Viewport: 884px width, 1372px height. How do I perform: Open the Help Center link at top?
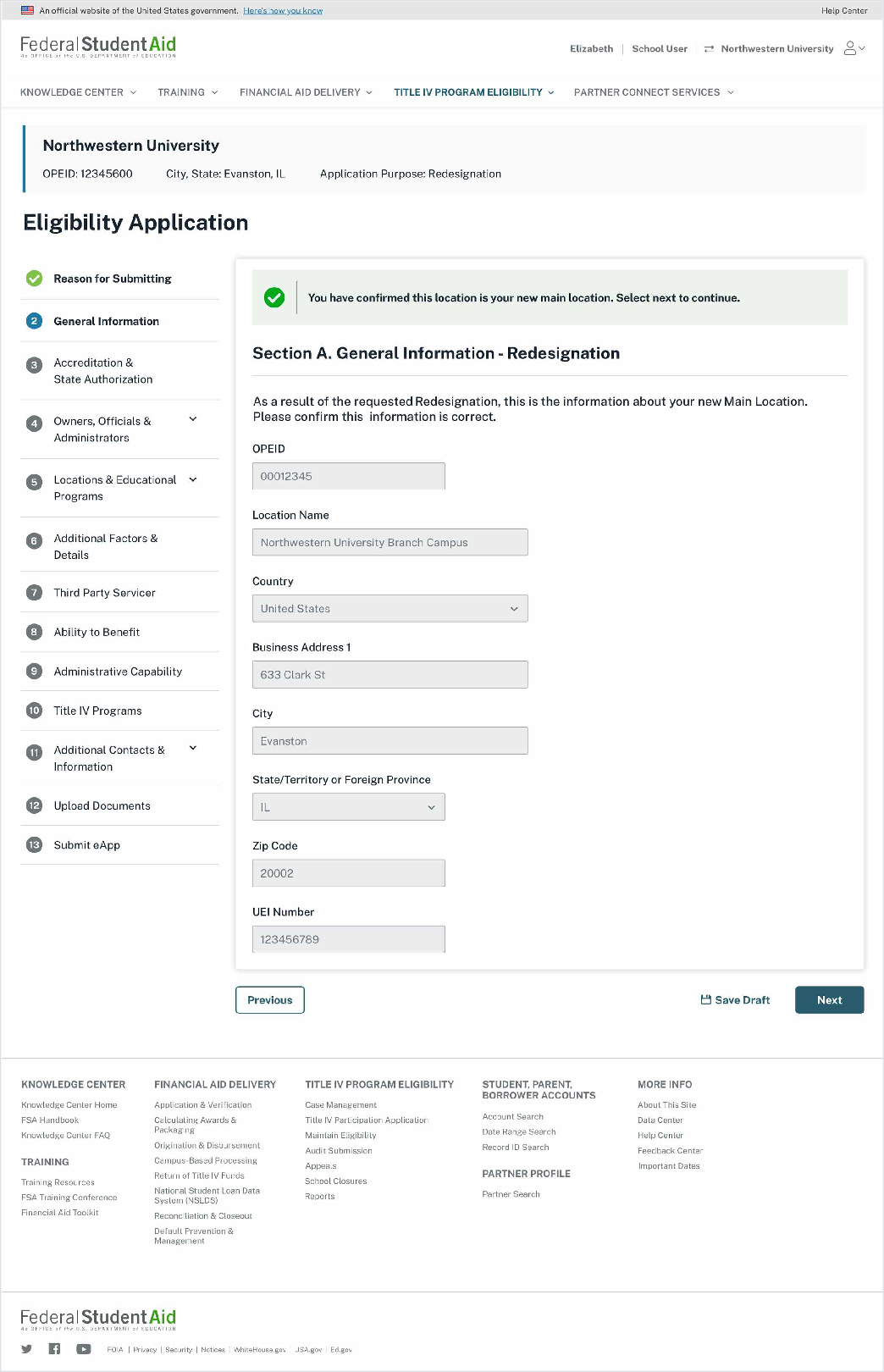coord(843,11)
